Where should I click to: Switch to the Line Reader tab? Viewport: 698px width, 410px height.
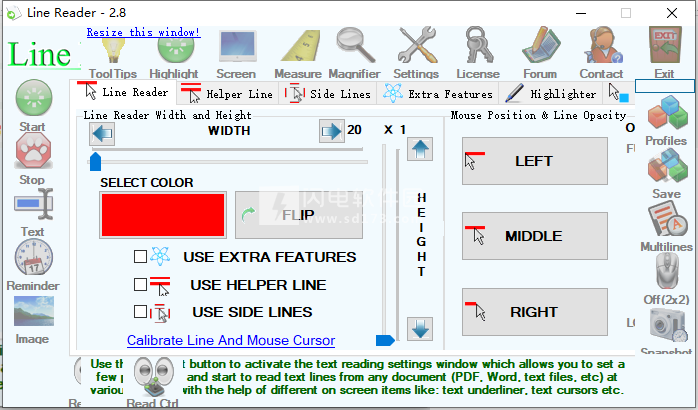pos(123,92)
